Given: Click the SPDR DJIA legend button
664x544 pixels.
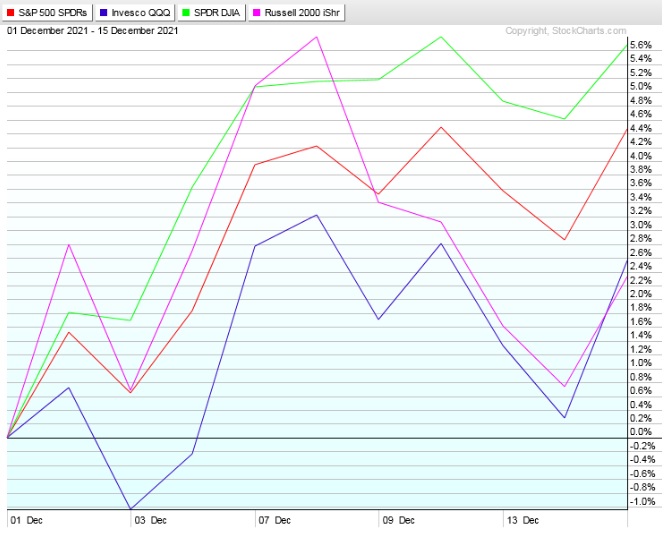Looking at the screenshot, I should tap(211, 13).
